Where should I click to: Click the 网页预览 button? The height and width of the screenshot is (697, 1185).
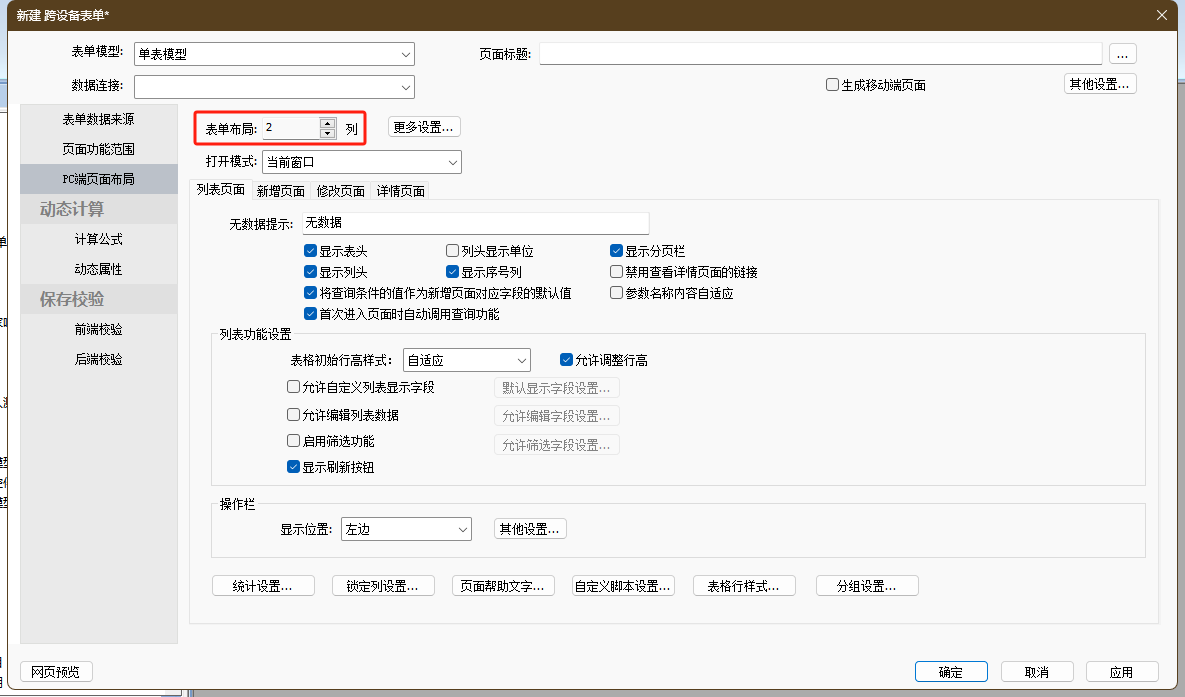(56, 672)
